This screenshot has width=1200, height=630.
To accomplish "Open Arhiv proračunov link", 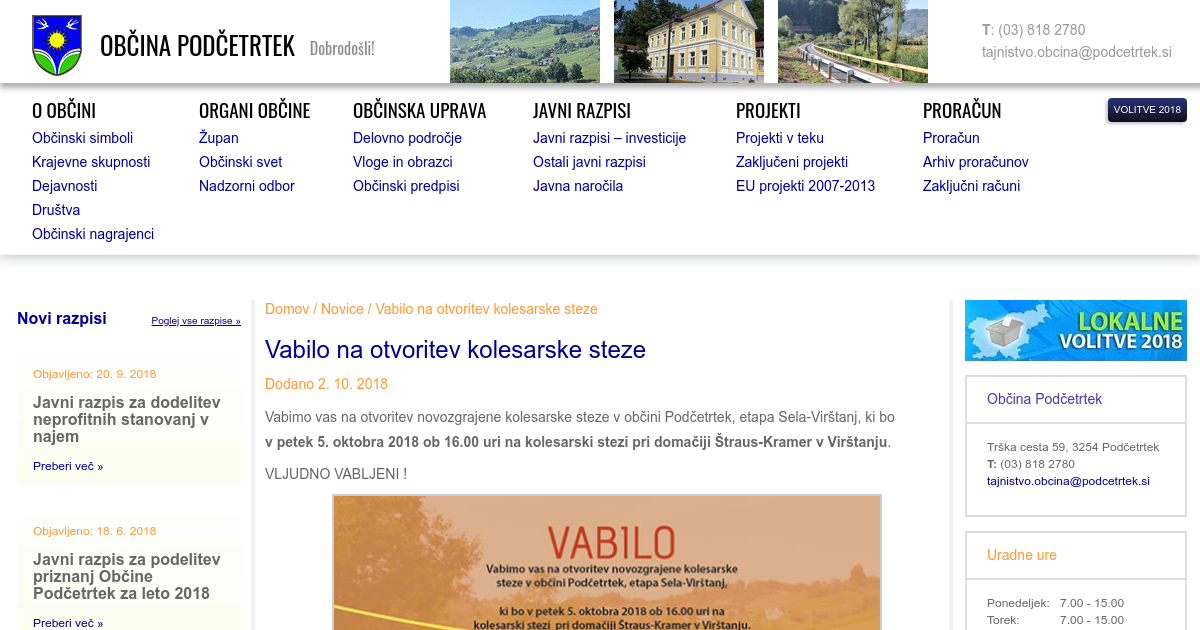I will 975,162.
